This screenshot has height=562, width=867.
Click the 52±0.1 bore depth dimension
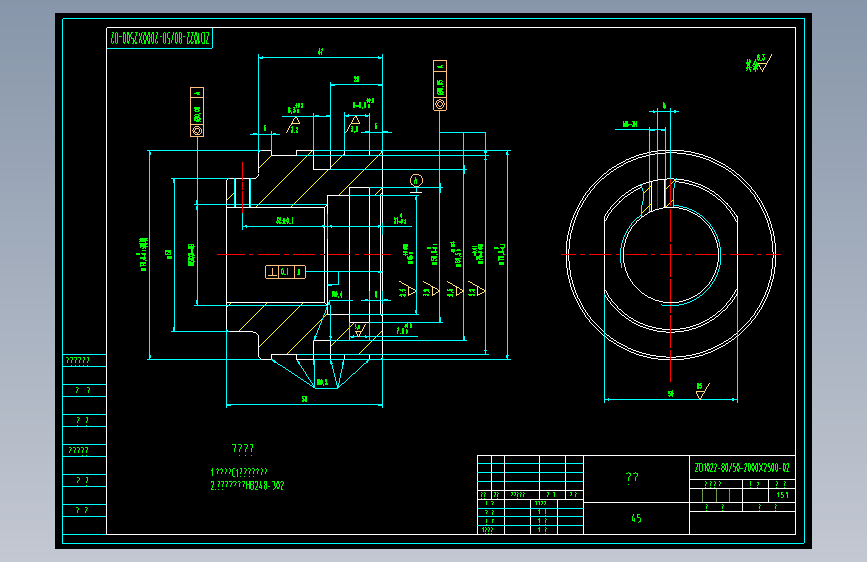coord(285,221)
